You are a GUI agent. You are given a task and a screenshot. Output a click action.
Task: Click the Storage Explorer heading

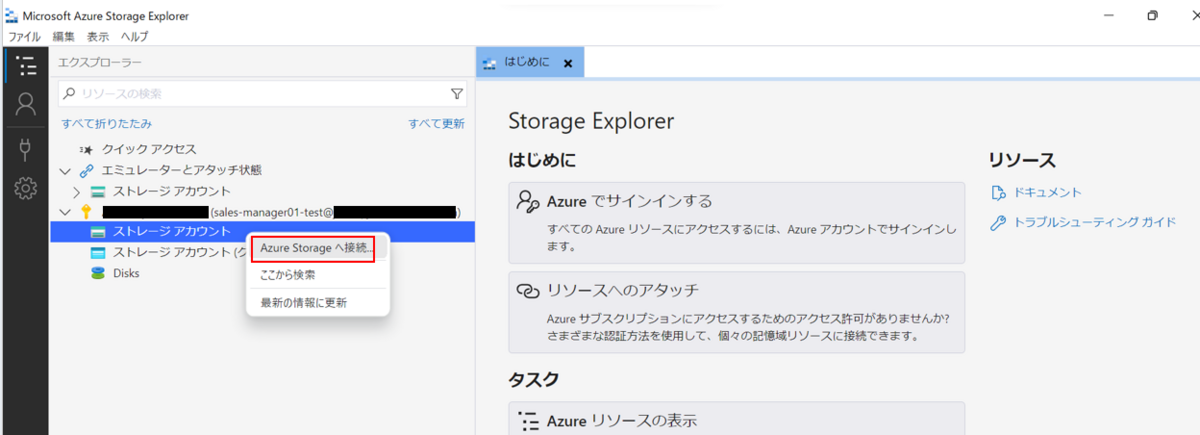591,121
